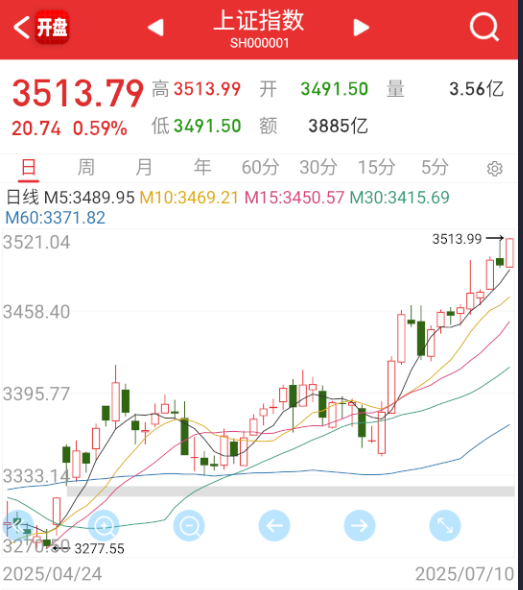
Task: Switch to the 月 monthly tab
Action: click(x=144, y=167)
